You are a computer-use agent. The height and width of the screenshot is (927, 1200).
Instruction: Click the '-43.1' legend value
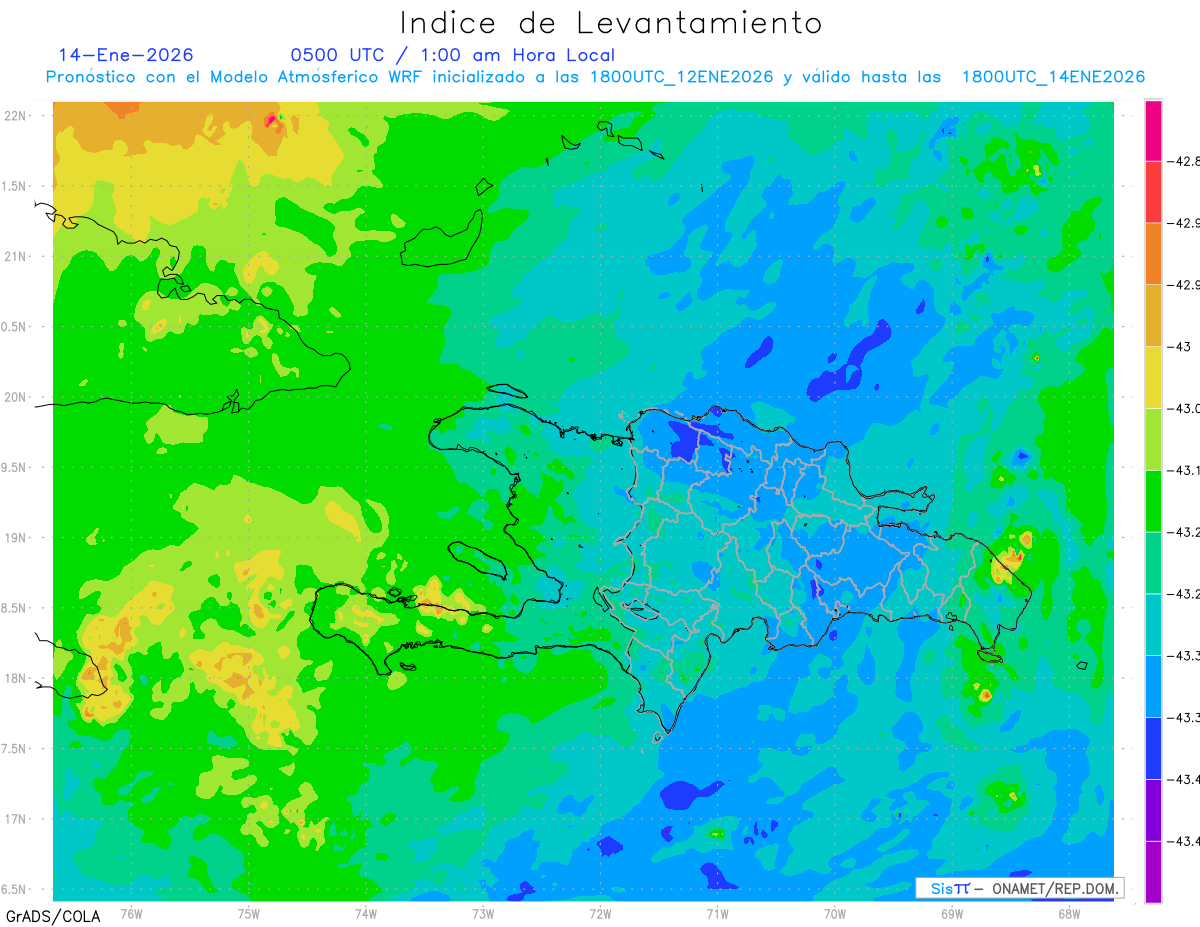tap(1186, 470)
